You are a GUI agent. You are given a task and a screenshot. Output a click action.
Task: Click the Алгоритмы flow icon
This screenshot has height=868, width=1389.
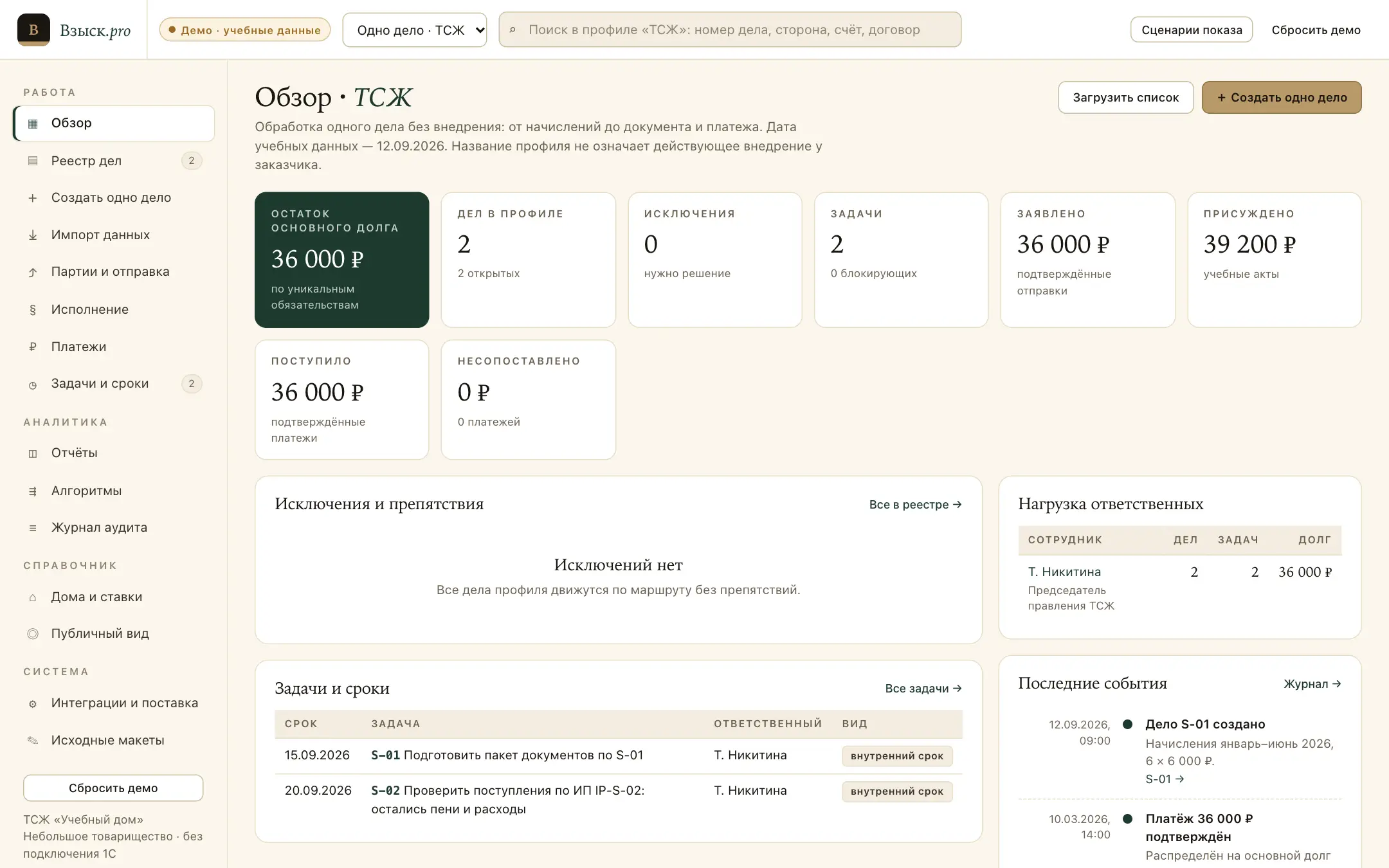click(x=33, y=491)
